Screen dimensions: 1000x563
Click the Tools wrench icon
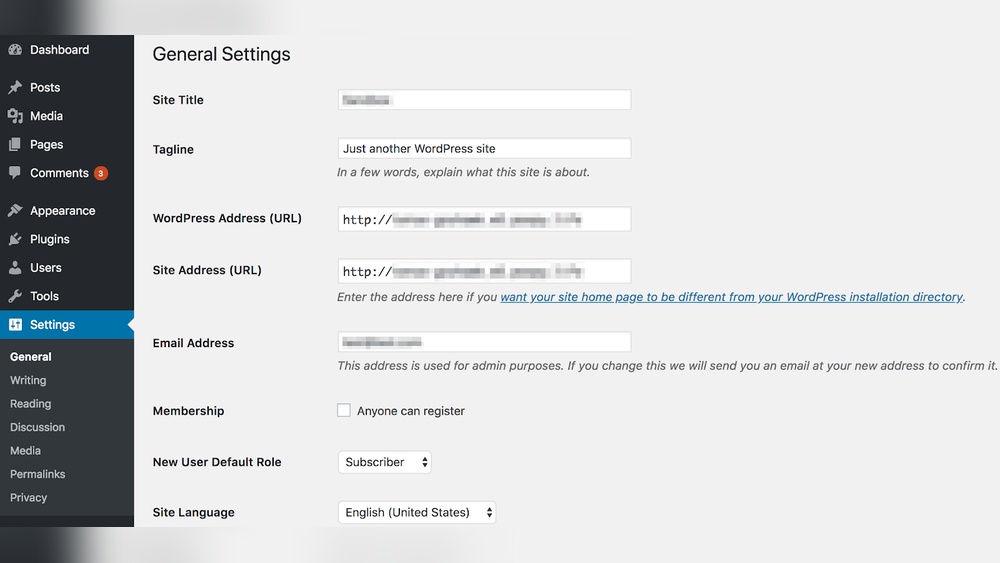15,296
